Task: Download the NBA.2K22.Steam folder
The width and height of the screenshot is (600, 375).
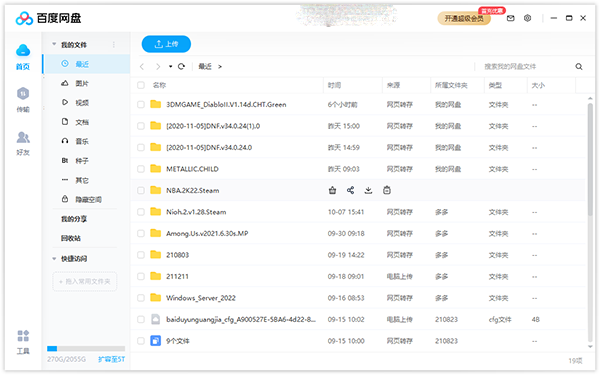Action: [368, 190]
